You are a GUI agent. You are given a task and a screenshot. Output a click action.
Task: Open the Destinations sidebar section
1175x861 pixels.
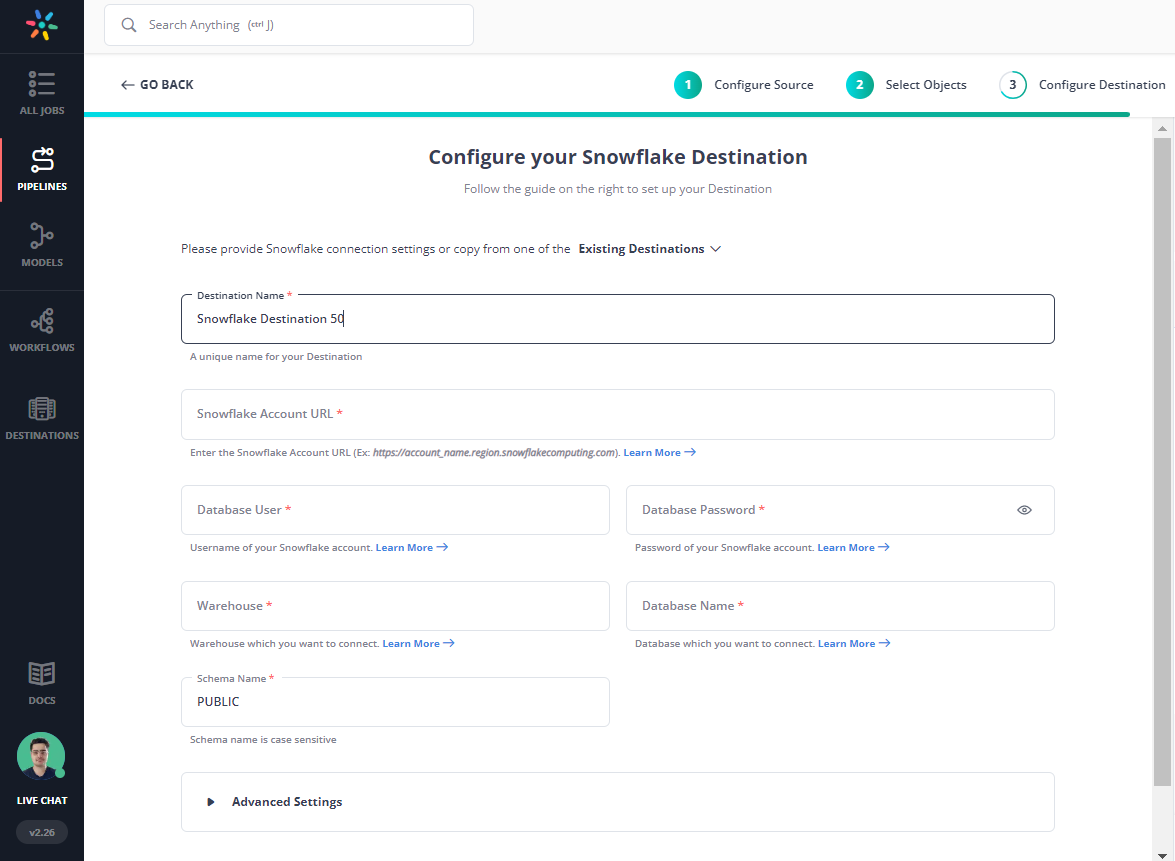click(x=41, y=415)
